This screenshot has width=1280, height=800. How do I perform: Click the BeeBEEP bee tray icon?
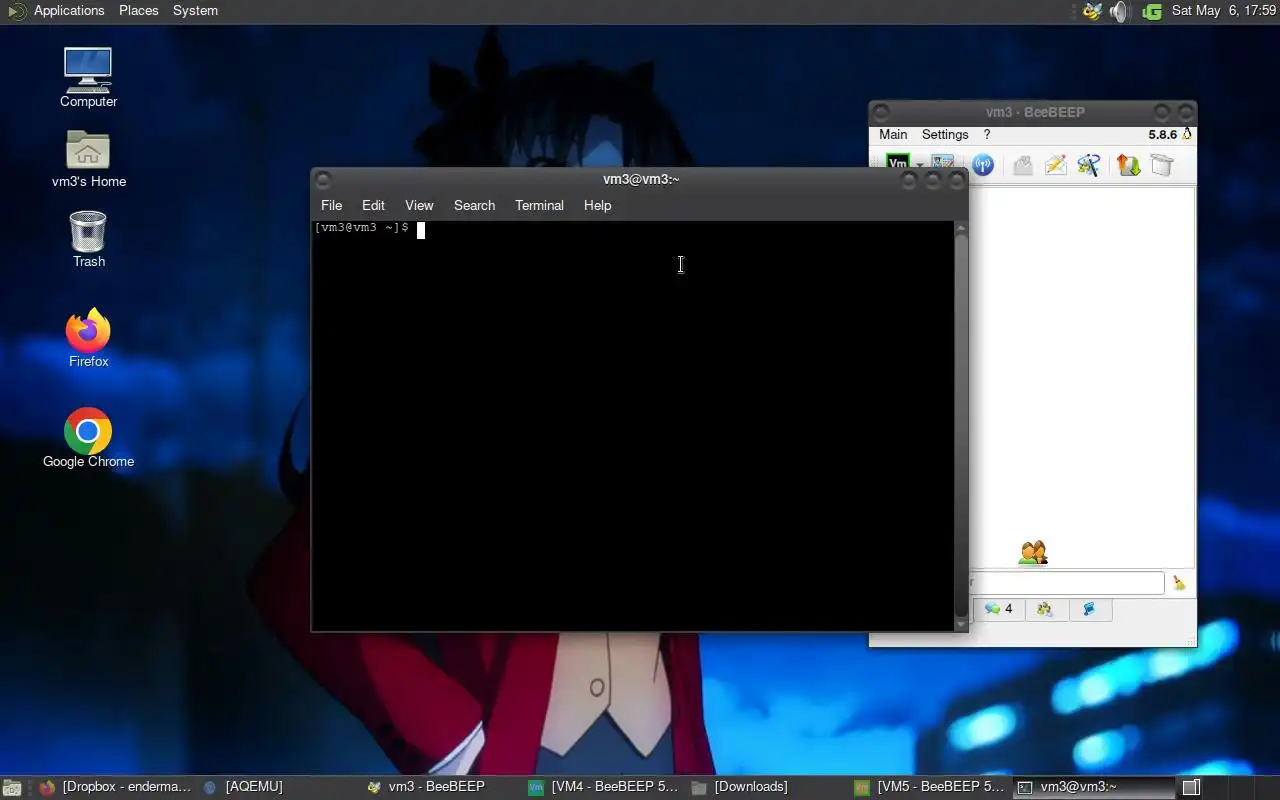point(1092,11)
